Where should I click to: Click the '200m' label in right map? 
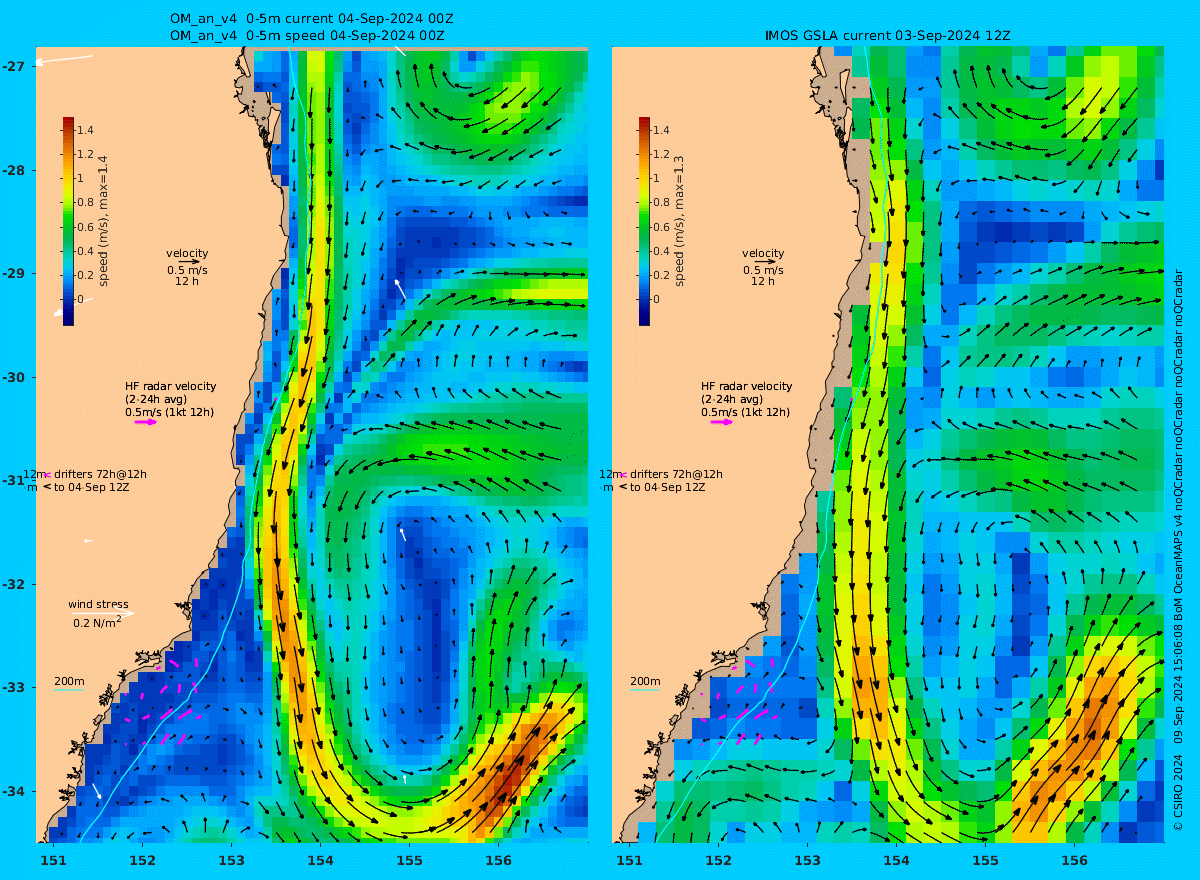(644, 681)
